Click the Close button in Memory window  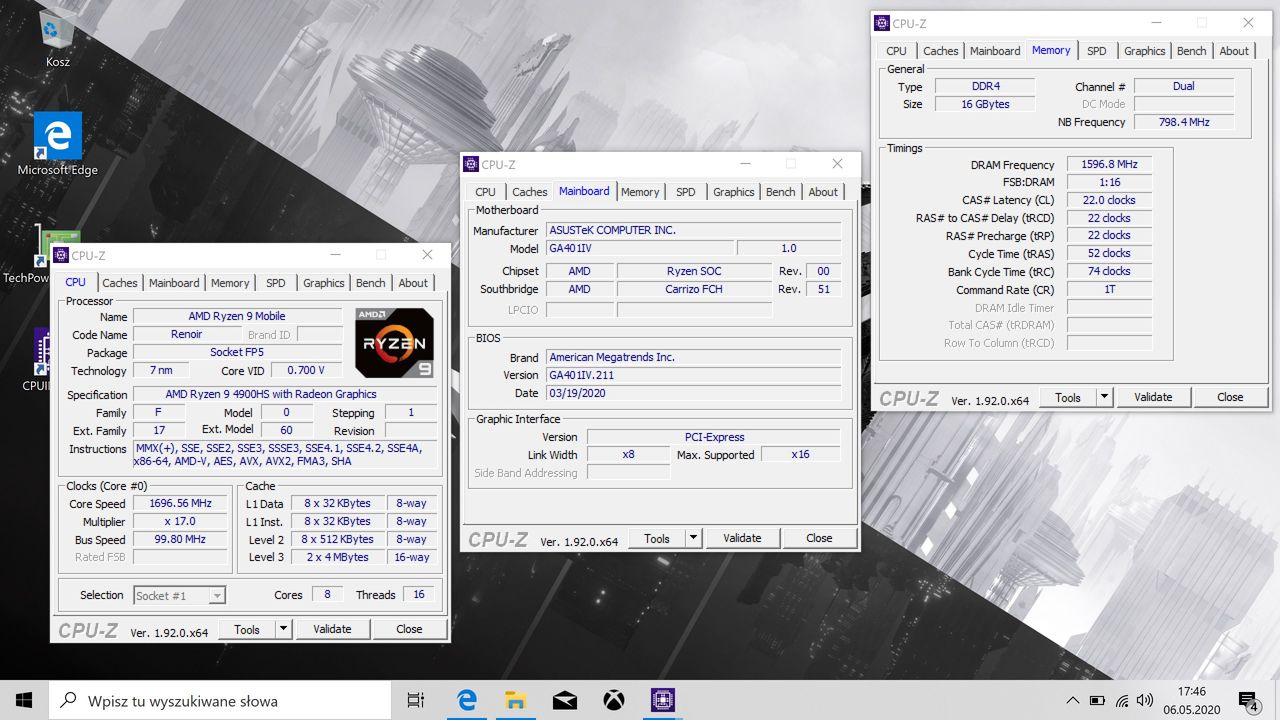[x=1230, y=397]
